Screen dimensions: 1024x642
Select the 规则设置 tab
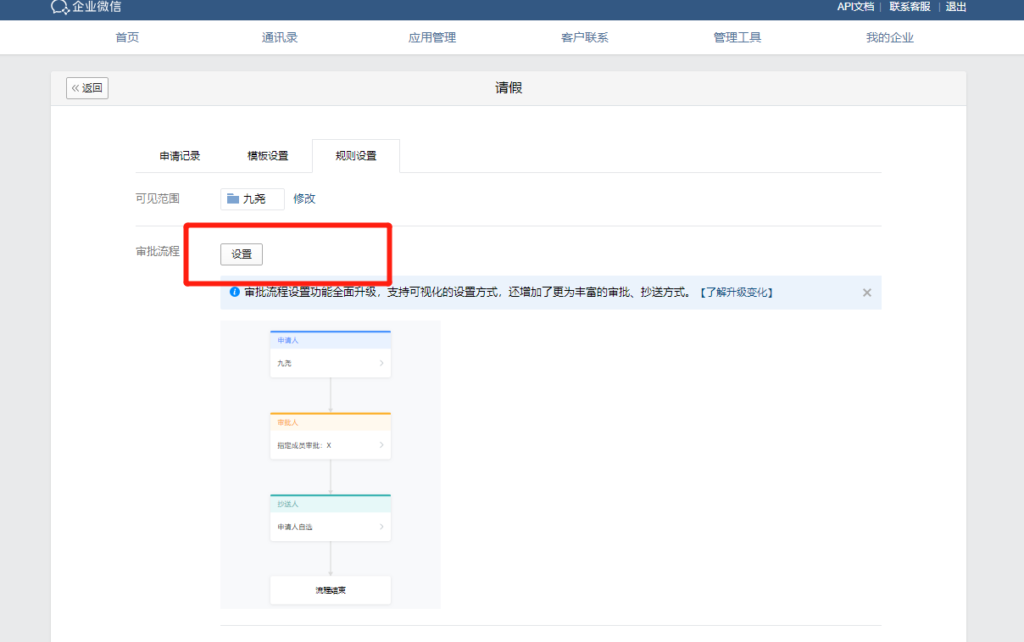coord(356,156)
